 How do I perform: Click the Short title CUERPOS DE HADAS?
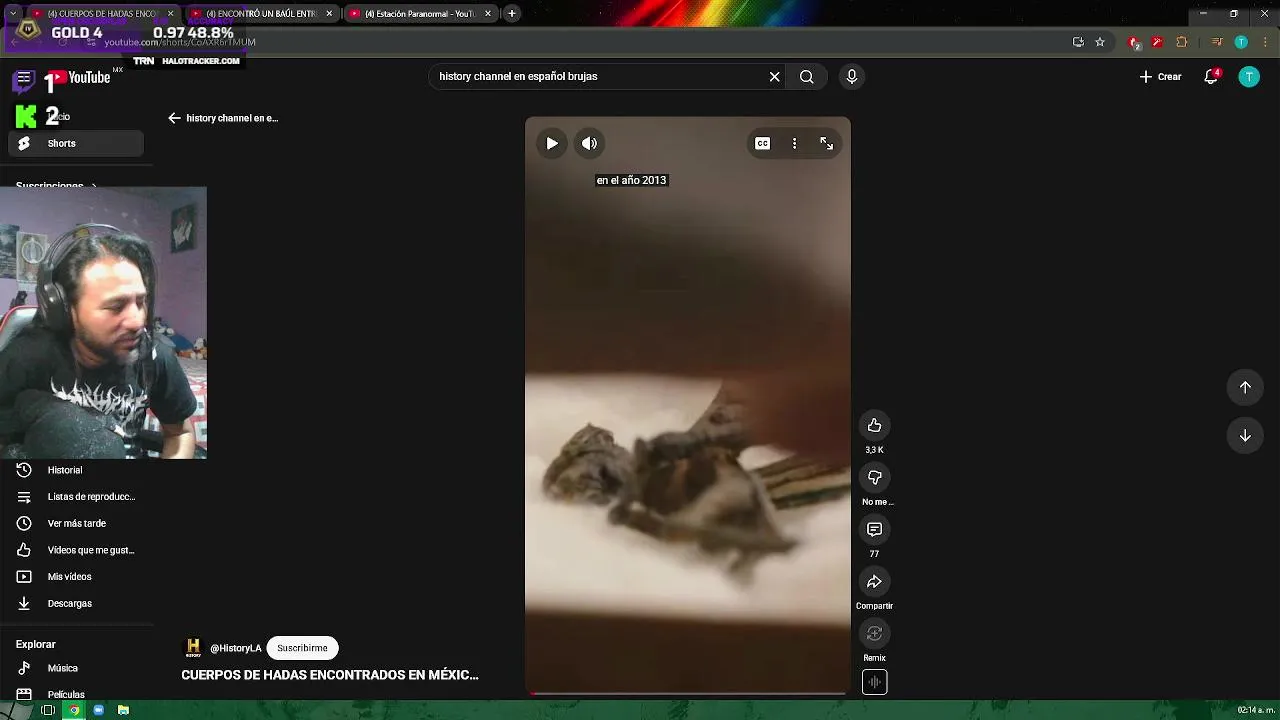coord(330,675)
